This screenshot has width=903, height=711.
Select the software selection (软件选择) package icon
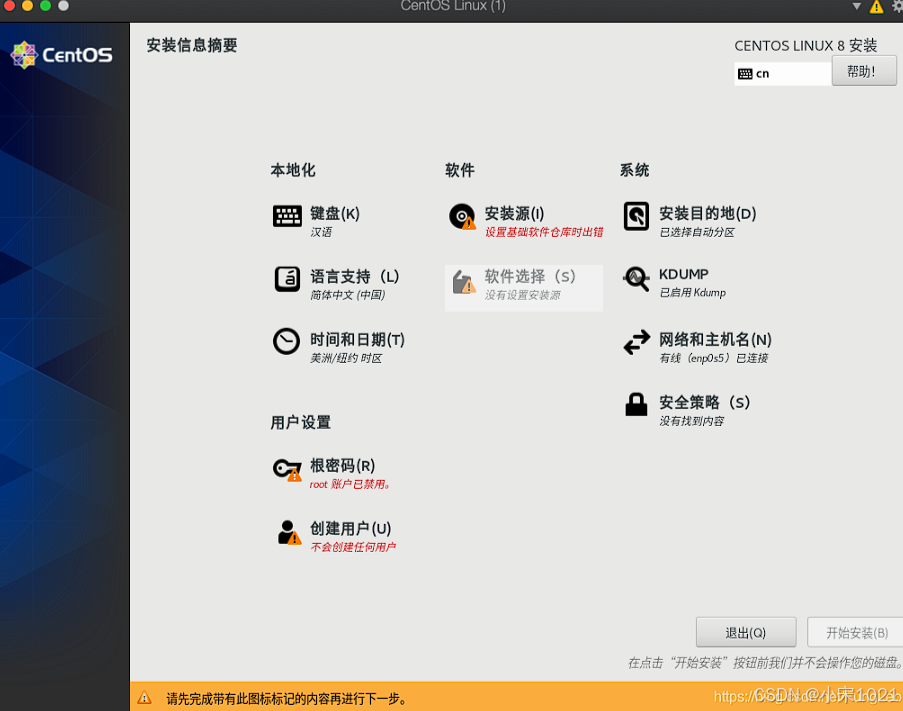[464, 282]
